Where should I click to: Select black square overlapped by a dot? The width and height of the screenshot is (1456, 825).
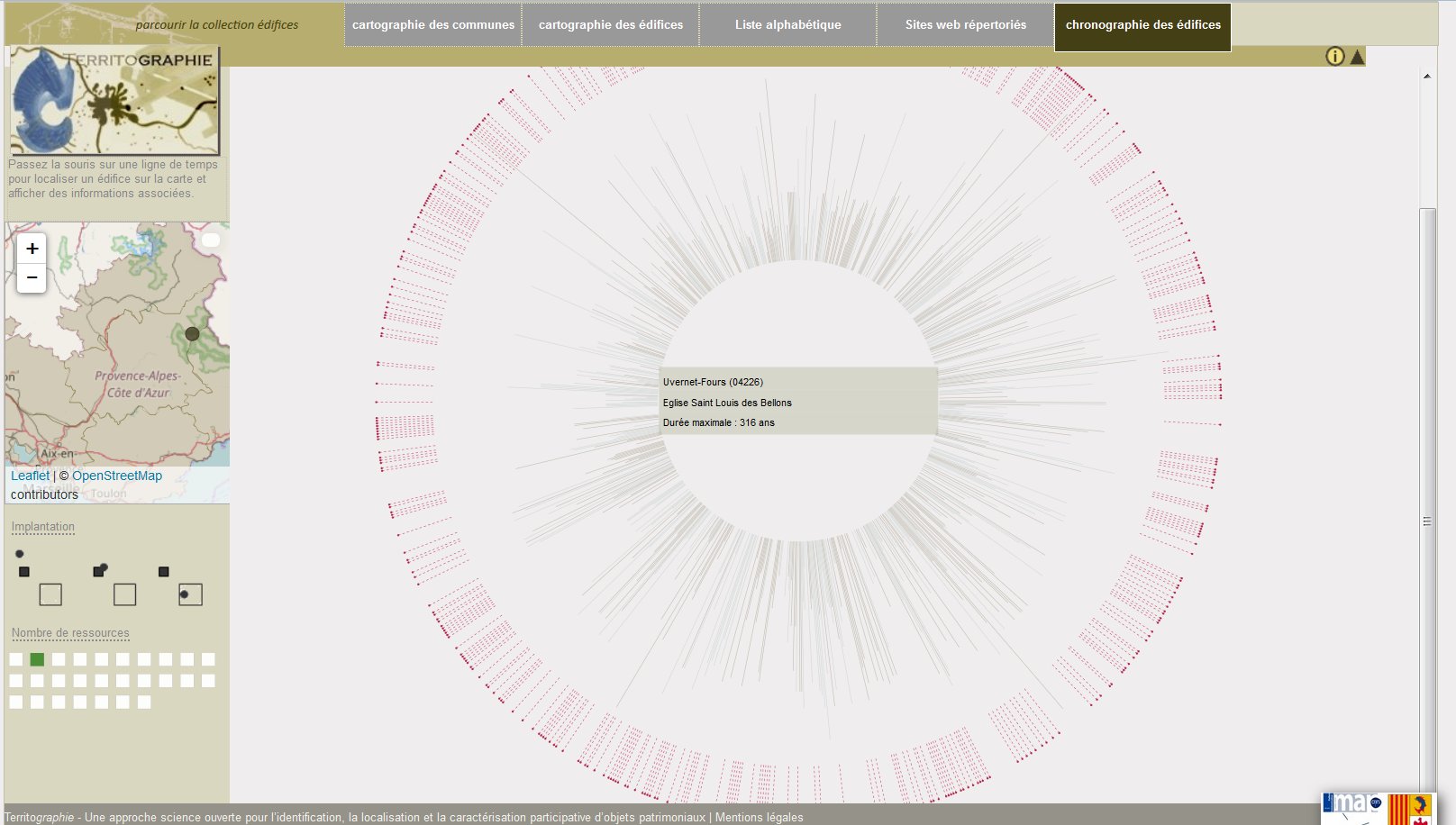pyautogui.click(x=100, y=570)
